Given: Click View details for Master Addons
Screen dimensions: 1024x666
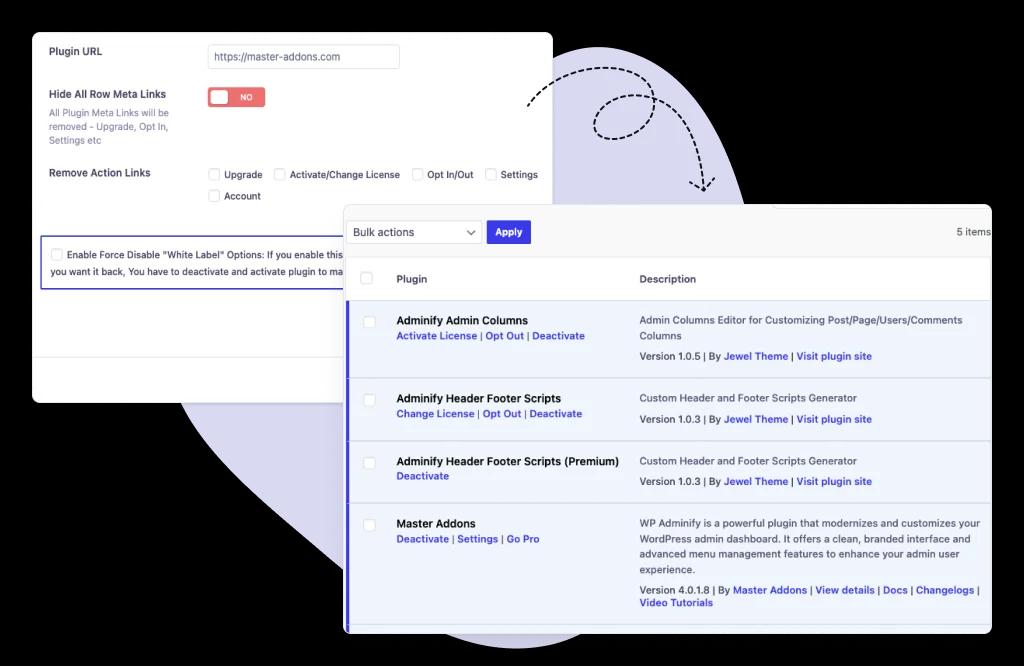Looking at the screenshot, I should 844,590.
